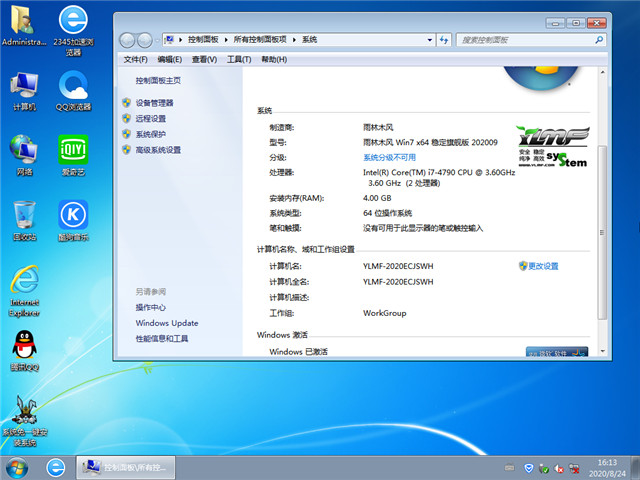Click the shield icon beside 系统保护

coord(127,134)
